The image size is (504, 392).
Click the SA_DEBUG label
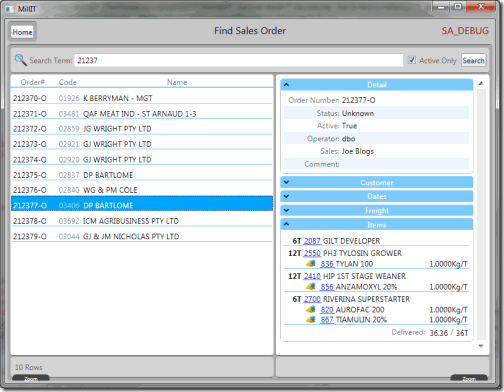pyautogui.click(x=465, y=31)
